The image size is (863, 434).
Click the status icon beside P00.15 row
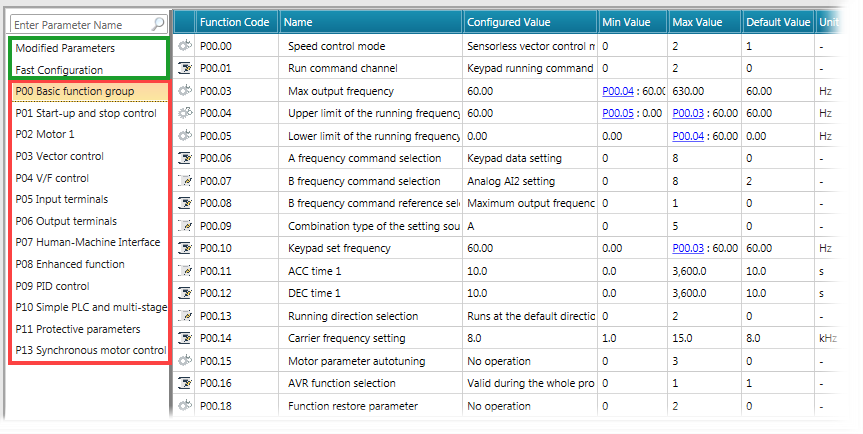click(x=185, y=361)
